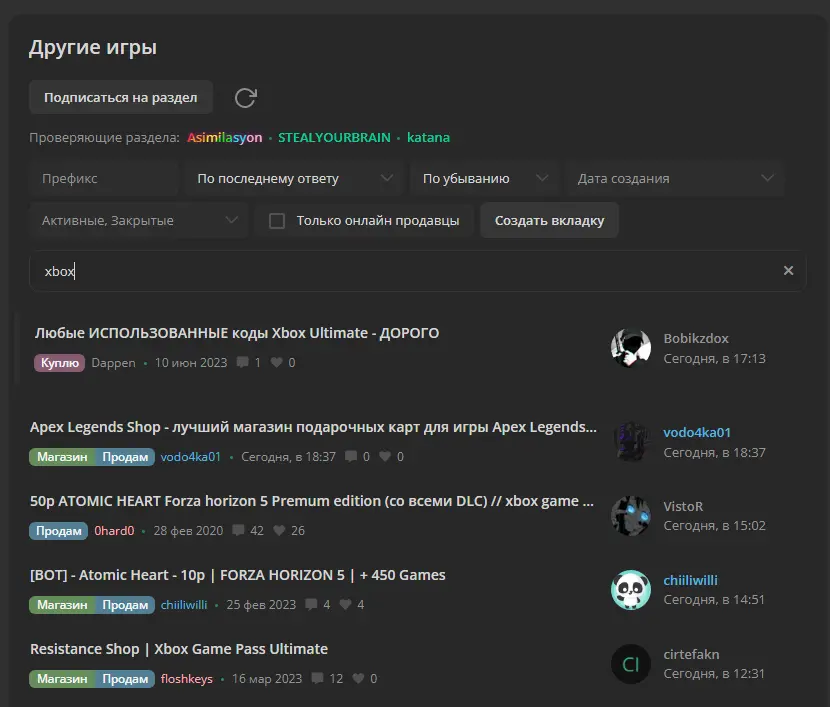Screen dimensions: 830x707
Task: Enable Только онлайн продавцы checkbox
Action: pos(277,221)
